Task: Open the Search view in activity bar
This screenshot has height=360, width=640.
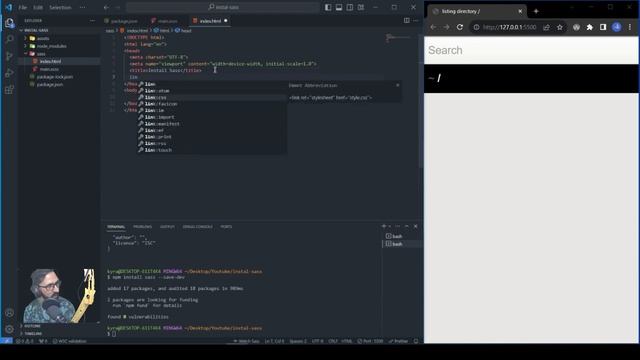Action: coord(9,39)
